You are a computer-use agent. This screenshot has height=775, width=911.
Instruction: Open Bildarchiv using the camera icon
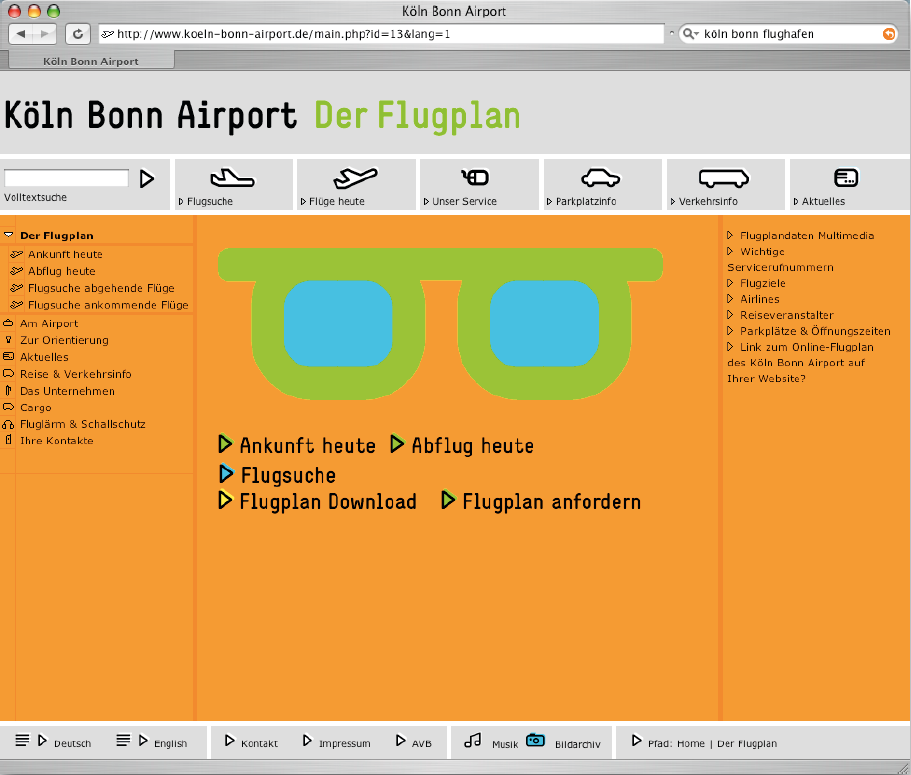pos(535,740)
